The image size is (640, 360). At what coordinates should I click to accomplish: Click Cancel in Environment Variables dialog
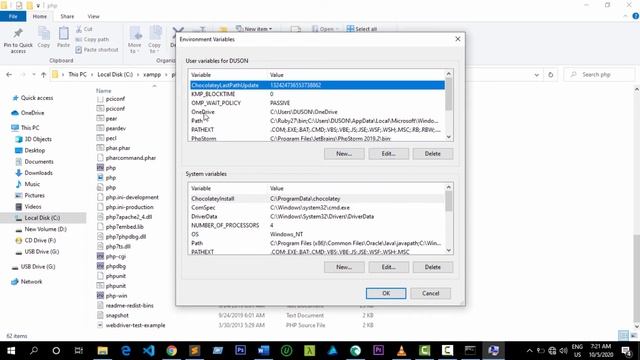pyautogui.click(x=431, y=293)
